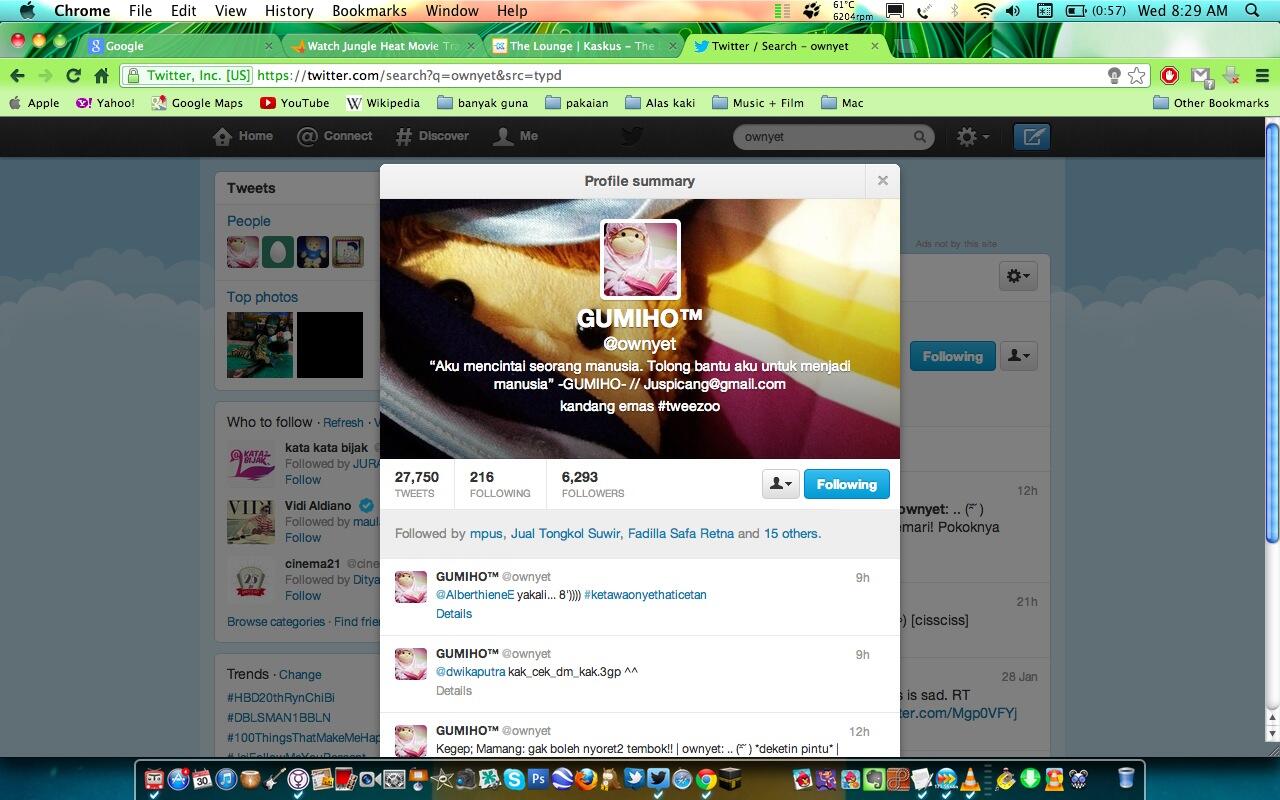Open VLC from the Dock
This screenshot has height=800, width=1280.
[968, 779]
